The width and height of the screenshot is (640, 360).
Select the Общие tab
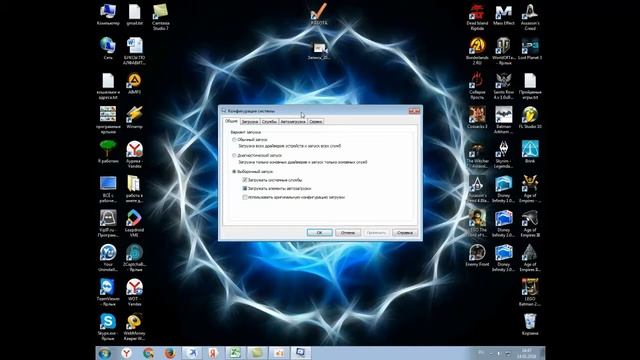(x=231, y=121)
